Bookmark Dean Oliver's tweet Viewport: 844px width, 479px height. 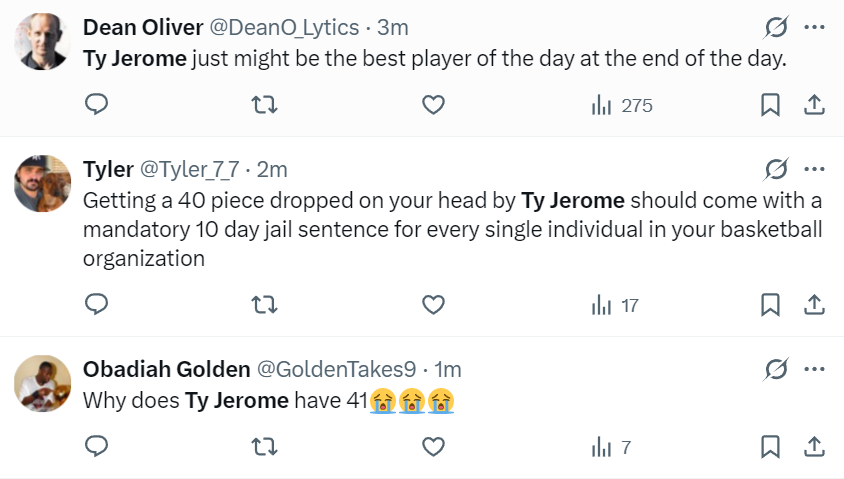point(770,104)
